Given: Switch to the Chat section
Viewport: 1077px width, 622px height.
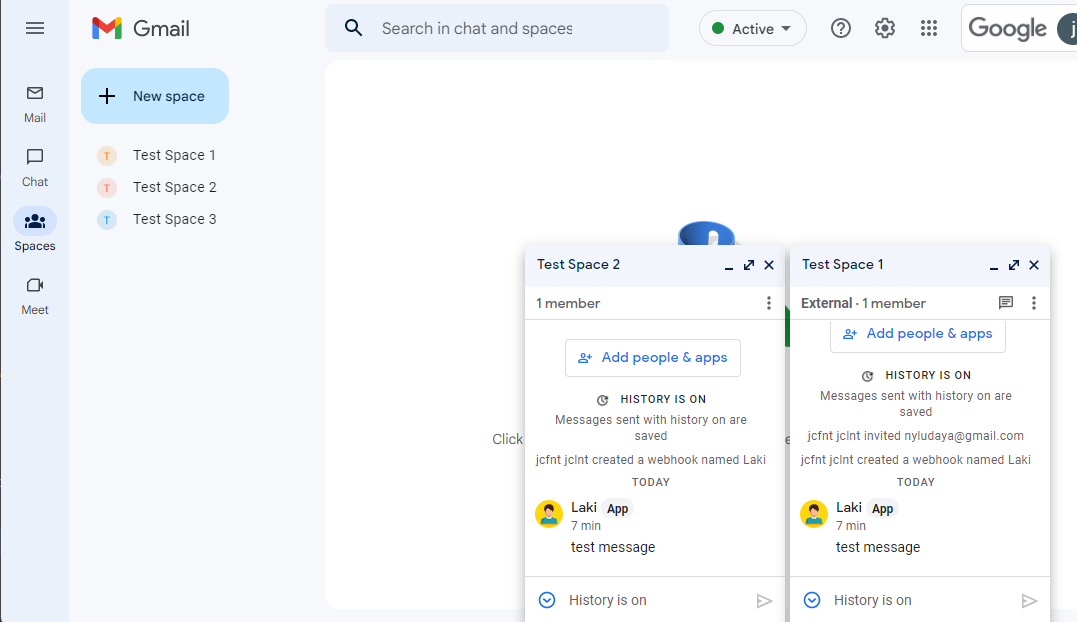Looking at the screenshot, I should coord(35,166).
